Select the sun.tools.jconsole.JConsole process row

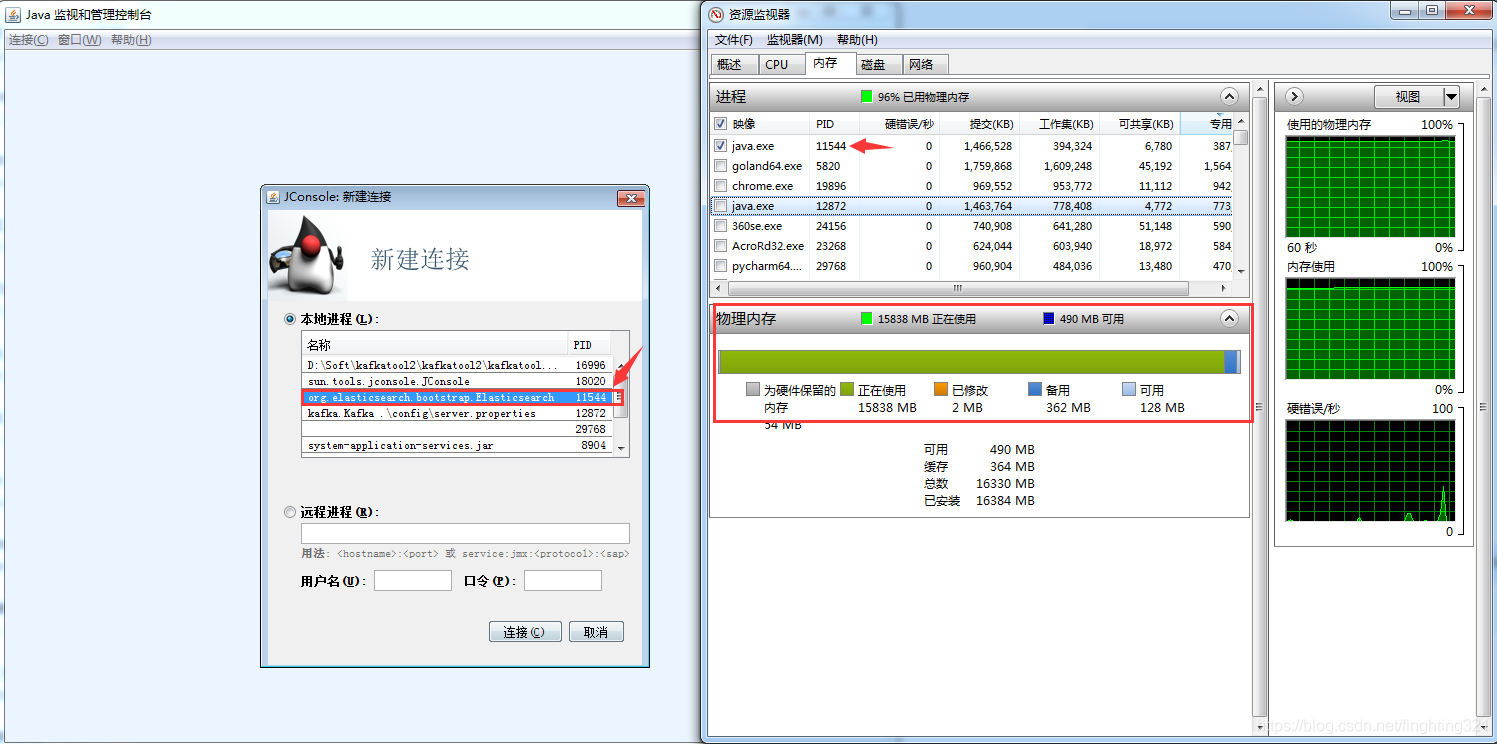(x=458, y=381)
